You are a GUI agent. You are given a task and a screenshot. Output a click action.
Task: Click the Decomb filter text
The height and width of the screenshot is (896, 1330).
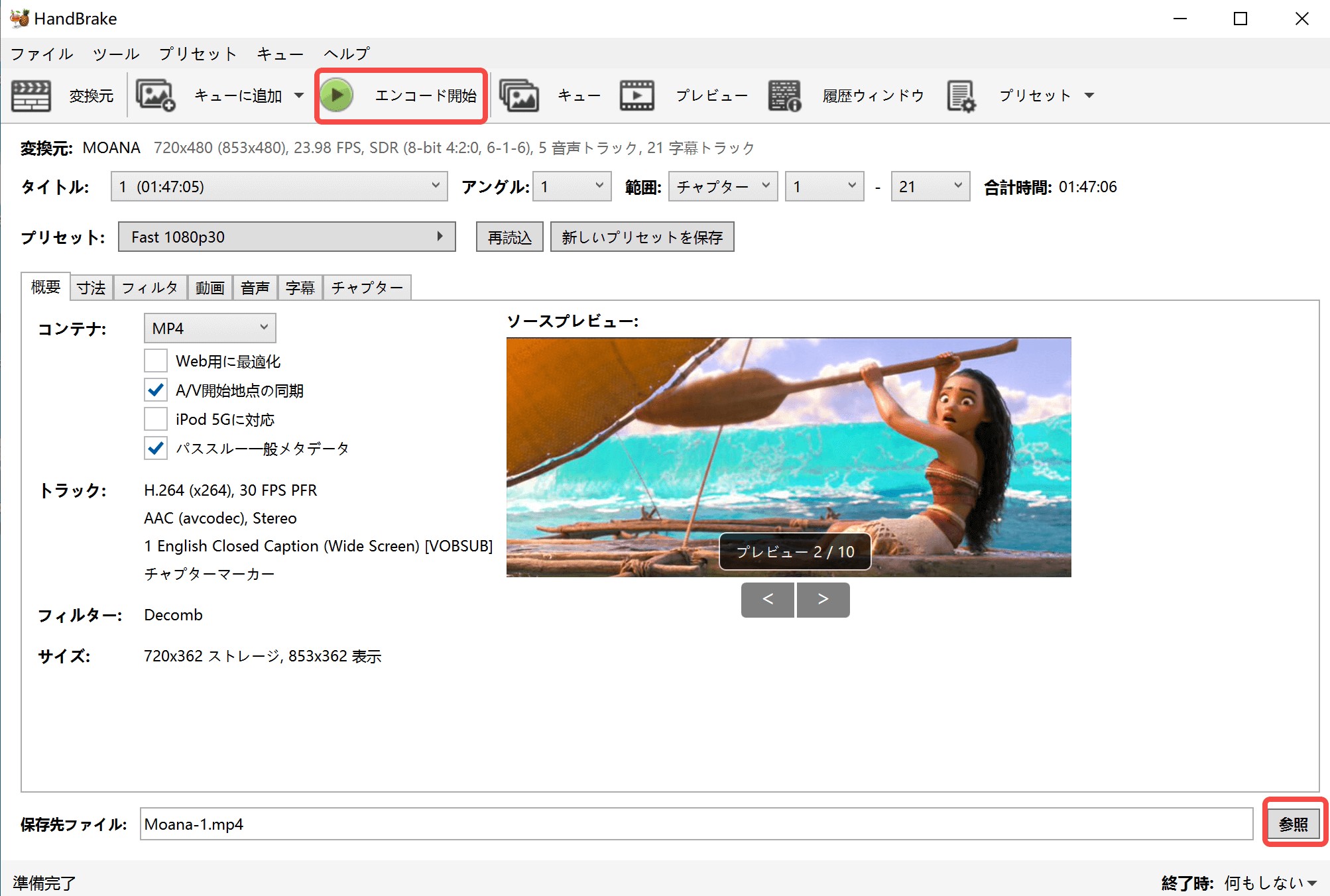173,614
